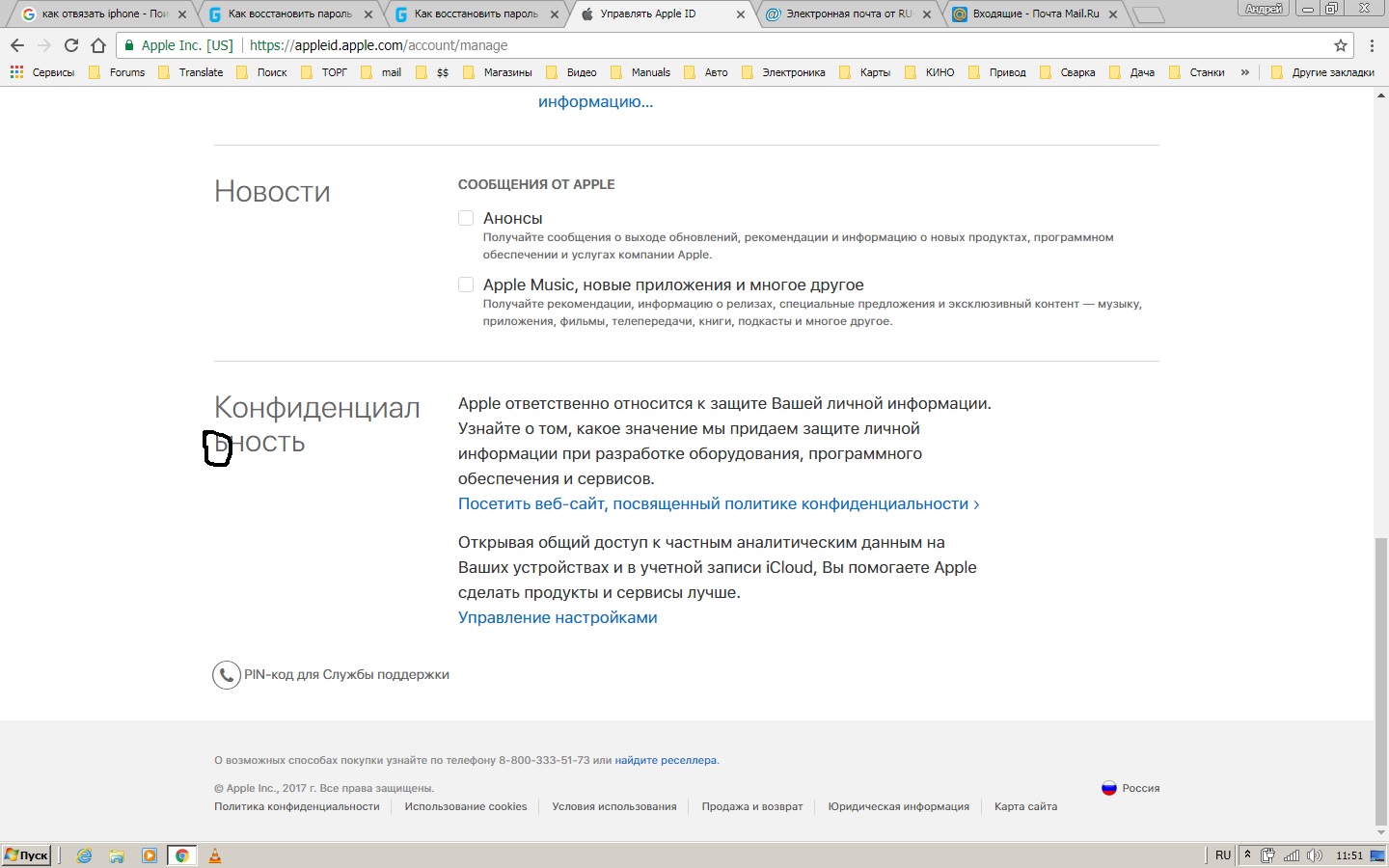Click the green secure lock icon
The width and height of the screenshot is (1389, 868).
pos(129,45)
